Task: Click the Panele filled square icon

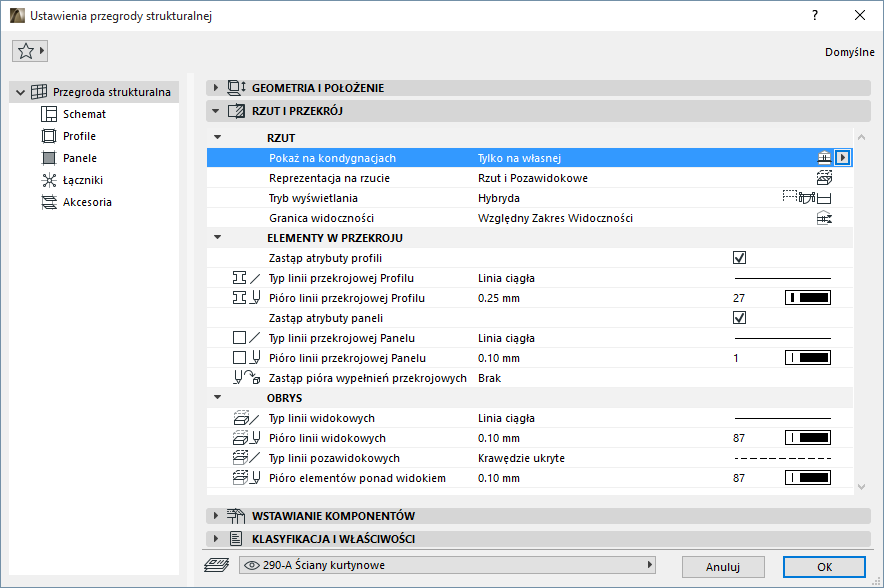Action: click(49, 158)
